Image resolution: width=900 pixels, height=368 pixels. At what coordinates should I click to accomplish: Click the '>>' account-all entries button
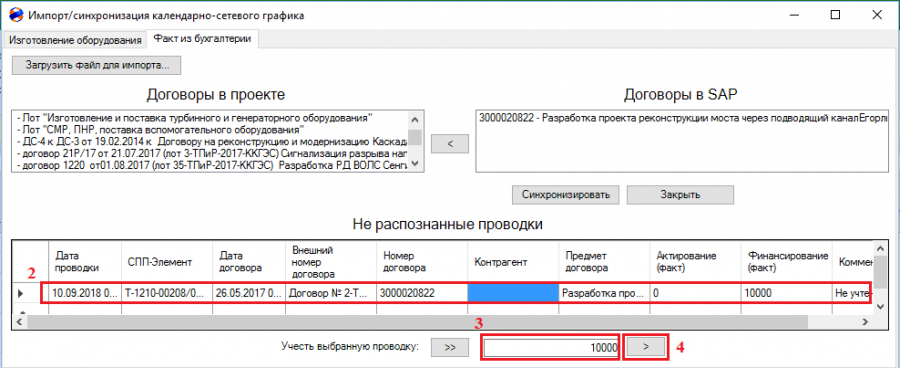(x=450, y=346)
